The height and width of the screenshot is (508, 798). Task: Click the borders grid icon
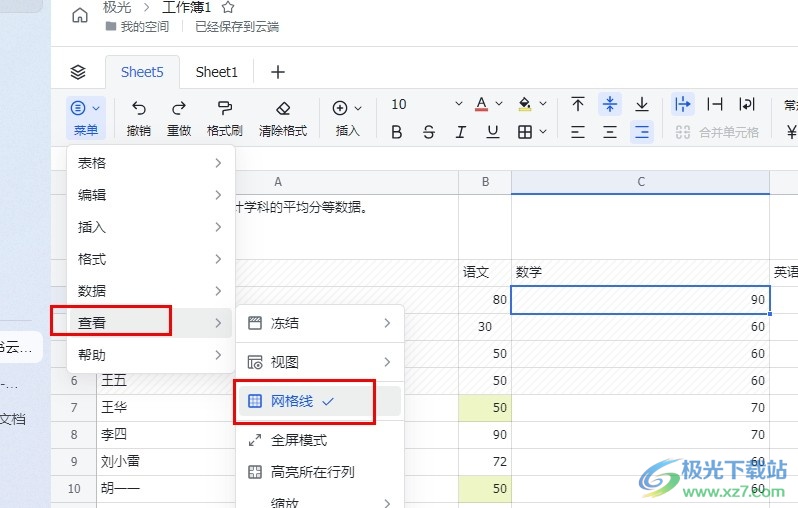[x=525, y=132]
